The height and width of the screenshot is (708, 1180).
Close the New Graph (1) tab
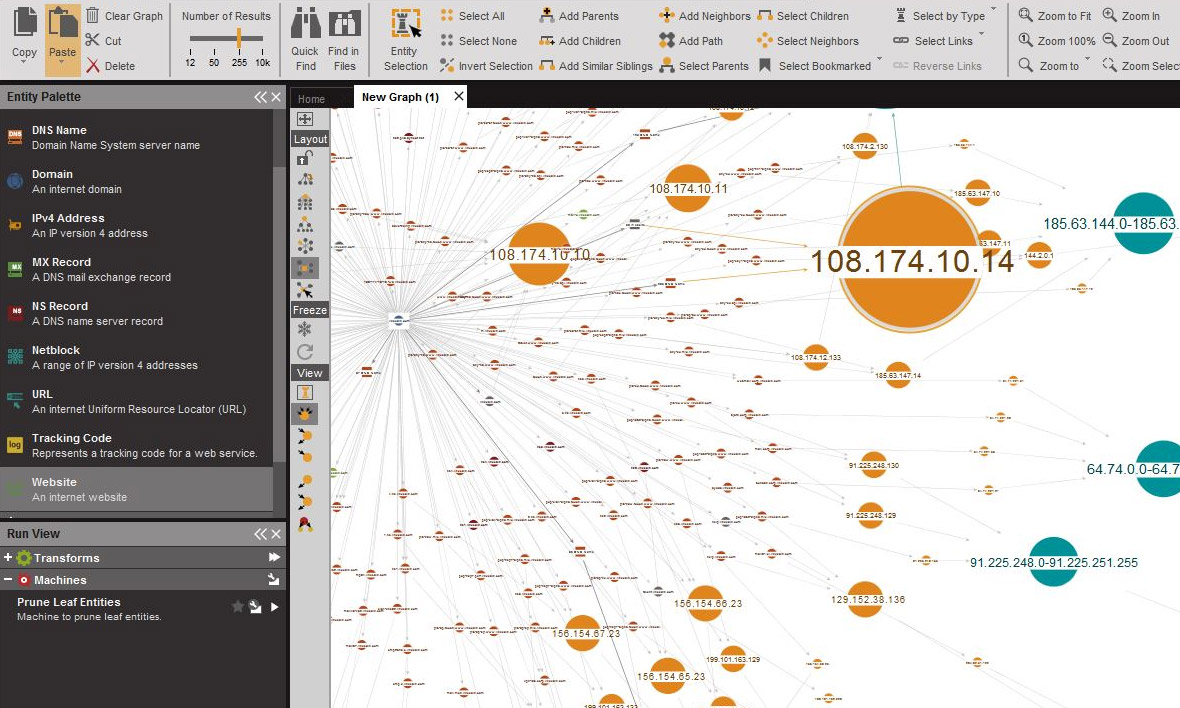(458, 96)
